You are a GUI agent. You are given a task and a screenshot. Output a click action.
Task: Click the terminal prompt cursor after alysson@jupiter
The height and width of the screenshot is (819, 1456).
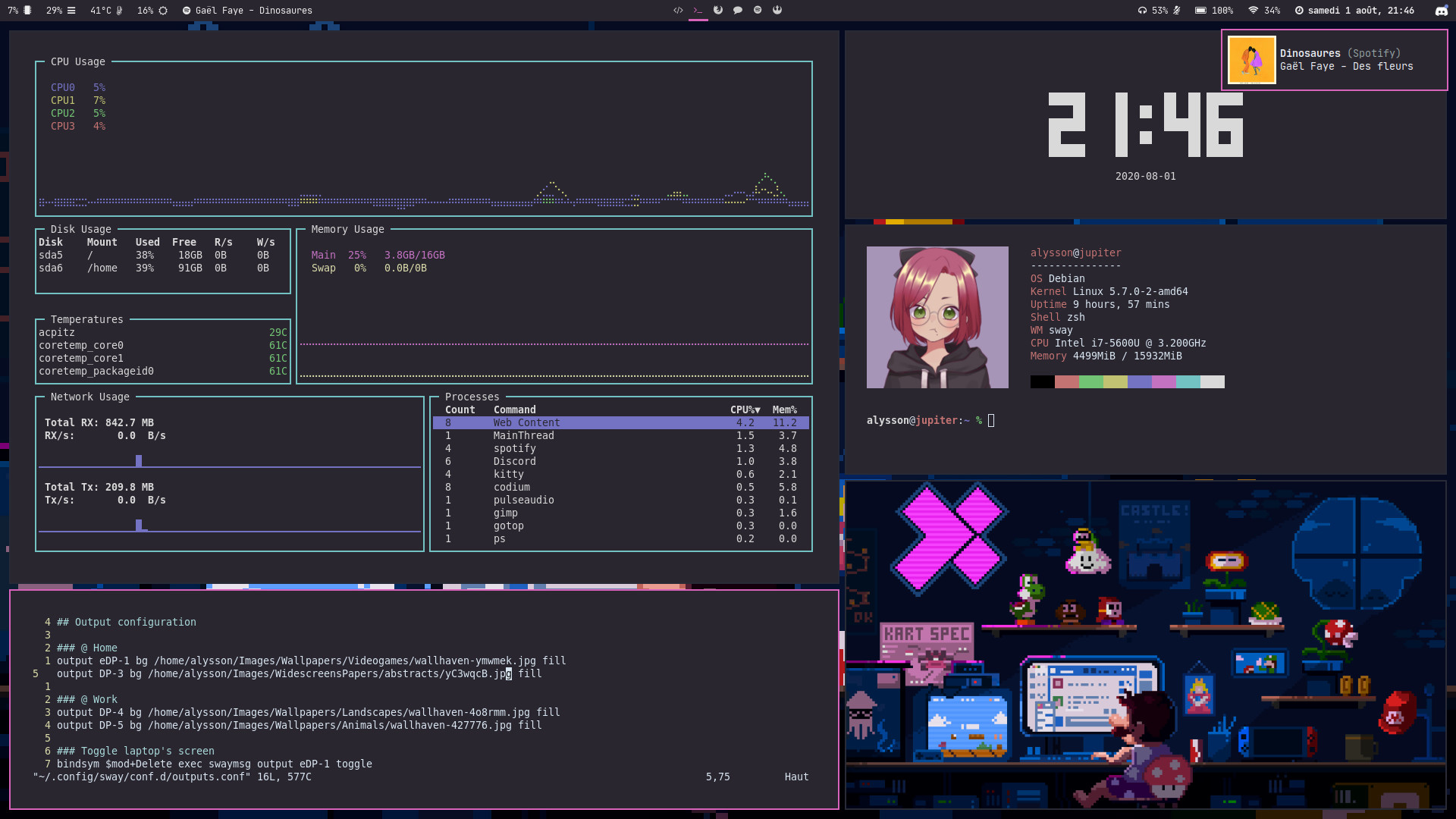991,421
